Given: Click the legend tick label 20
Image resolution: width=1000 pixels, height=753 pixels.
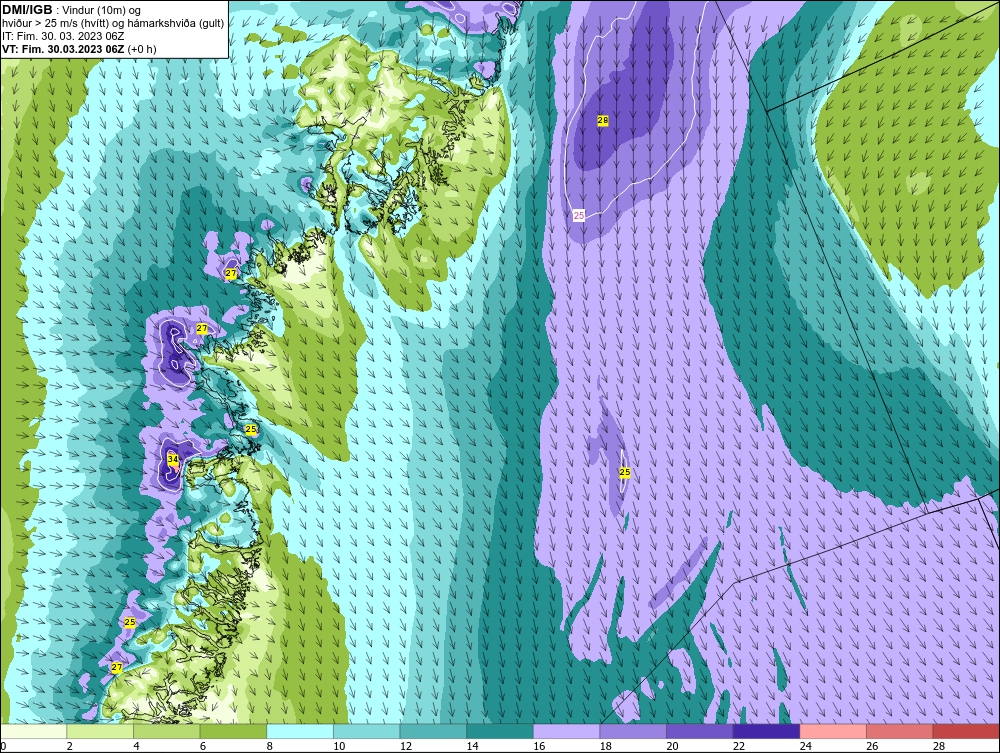Looking at the screenshot, I should pos(672,746).
